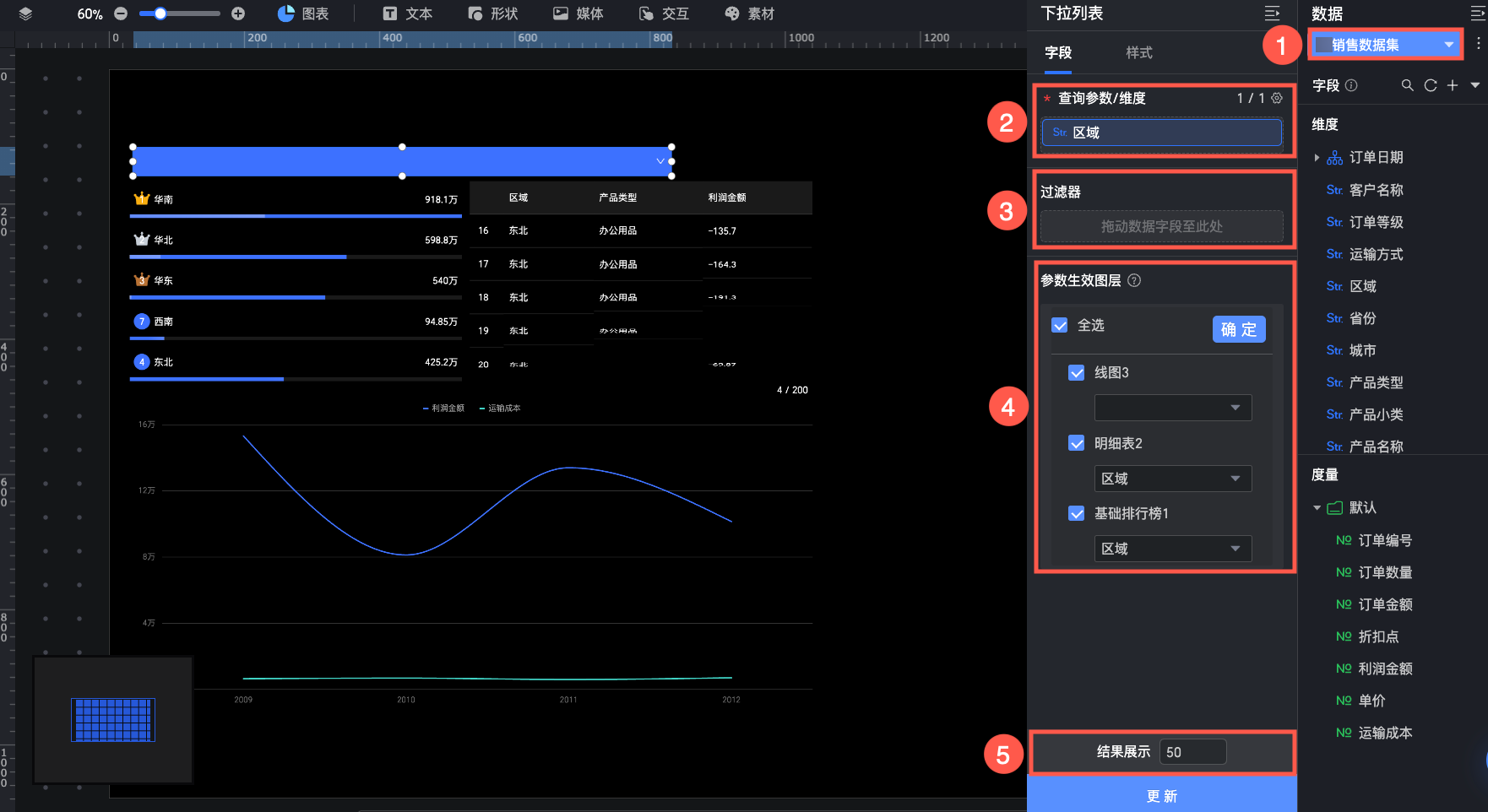Open the 形状 shape menu

pos(493,14)
